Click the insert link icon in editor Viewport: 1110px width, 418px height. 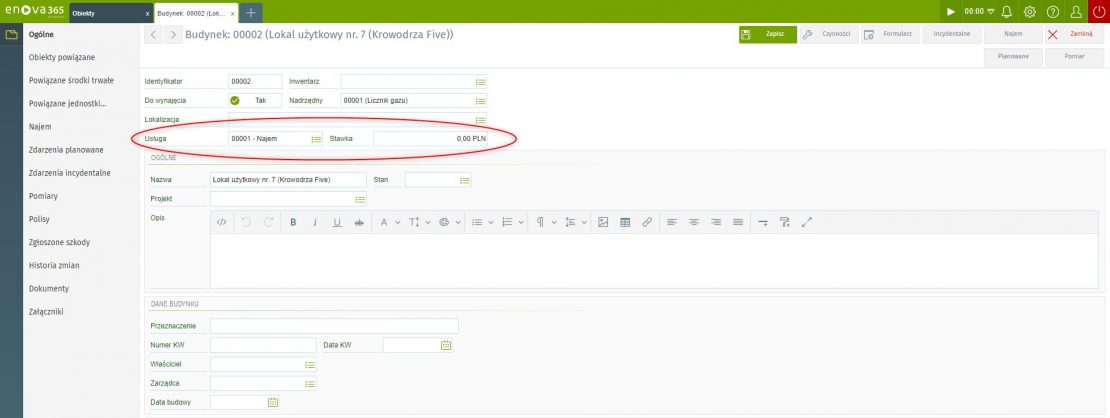pyautogui.click(x=647, y=222)
